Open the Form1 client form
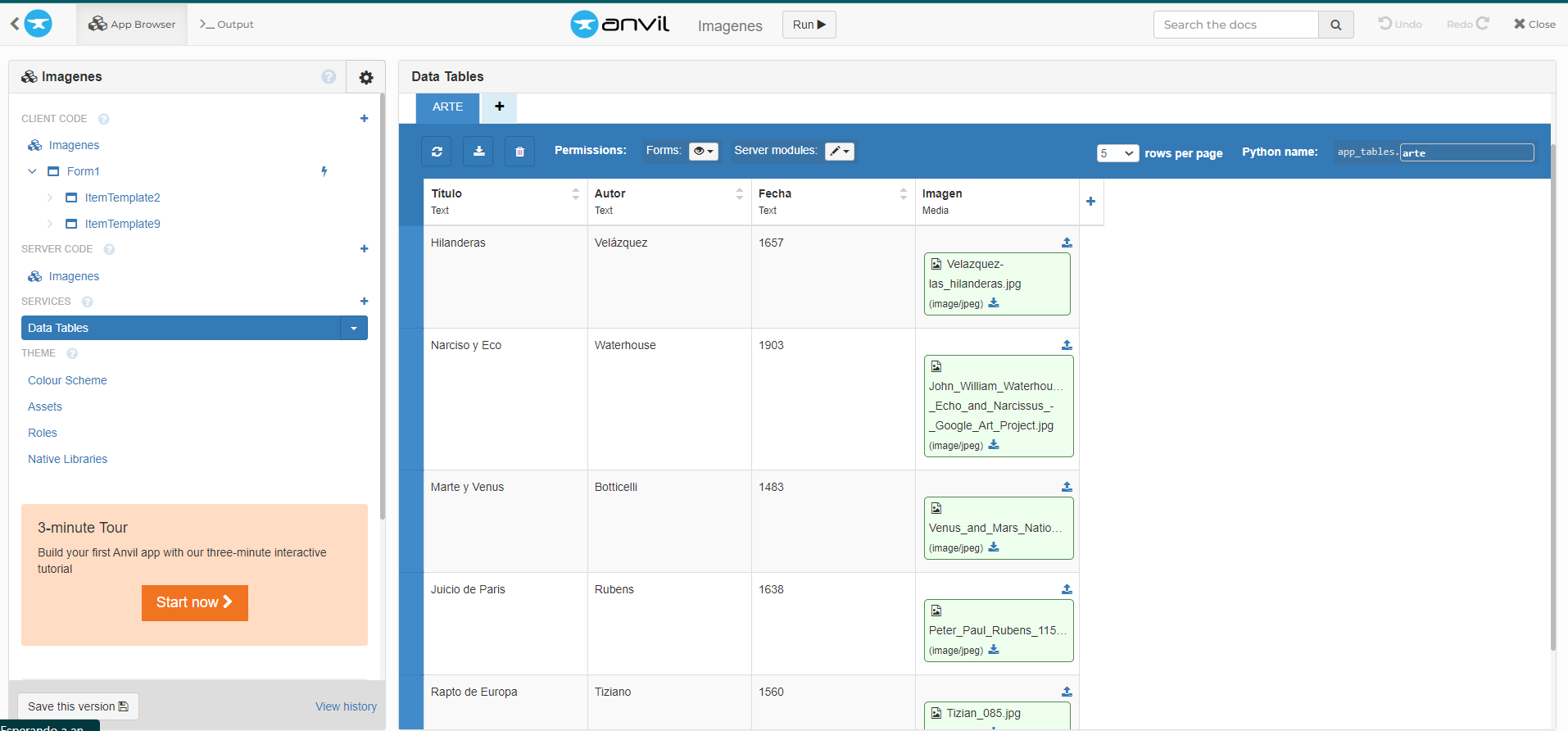1568x731 pixels. coord(83,171)
